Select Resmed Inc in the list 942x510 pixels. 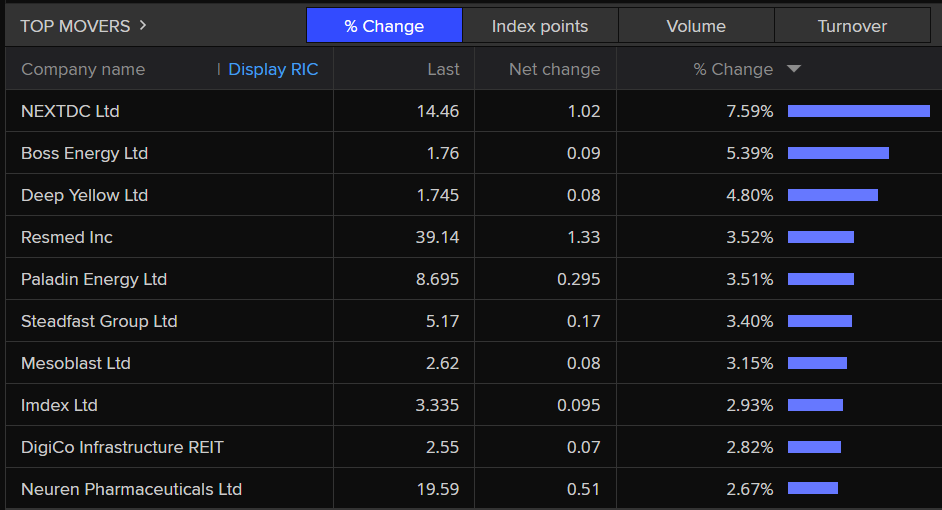click(67, 237)
